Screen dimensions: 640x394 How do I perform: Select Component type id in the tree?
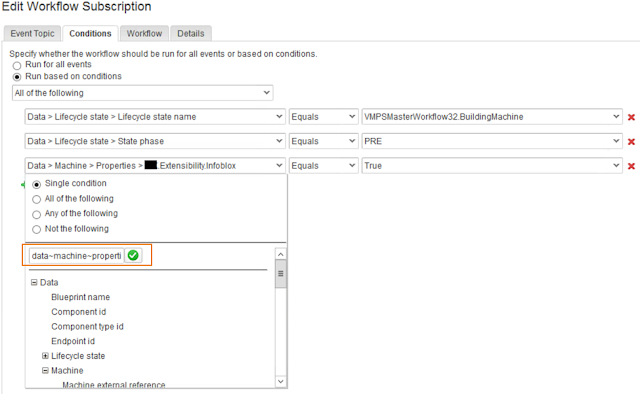click(x=87, y=327)
